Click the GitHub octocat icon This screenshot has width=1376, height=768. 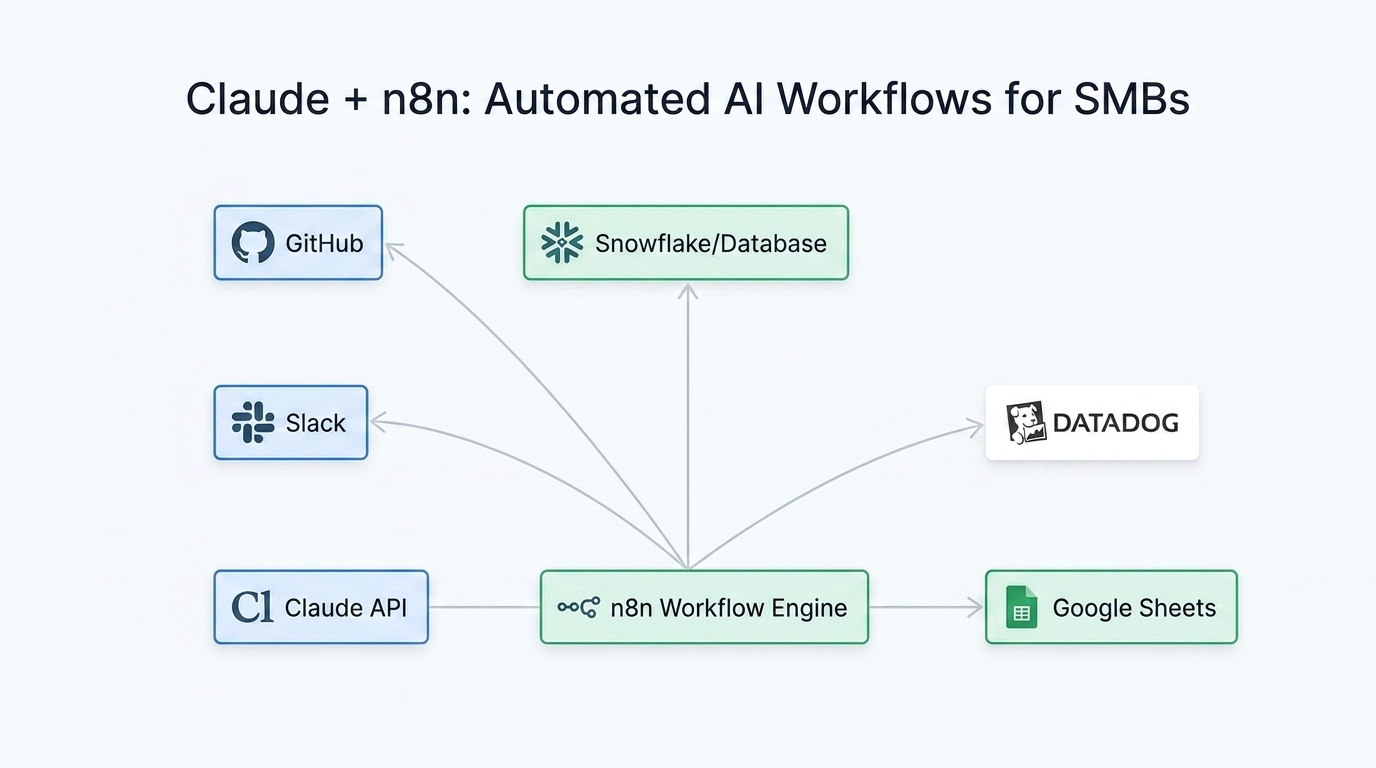tap(253, 242)
